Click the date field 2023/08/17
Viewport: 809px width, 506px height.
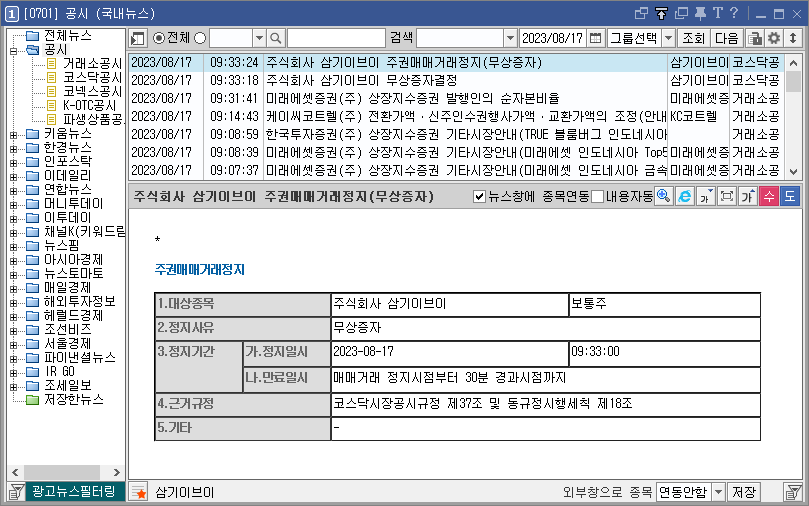(553, 38)
